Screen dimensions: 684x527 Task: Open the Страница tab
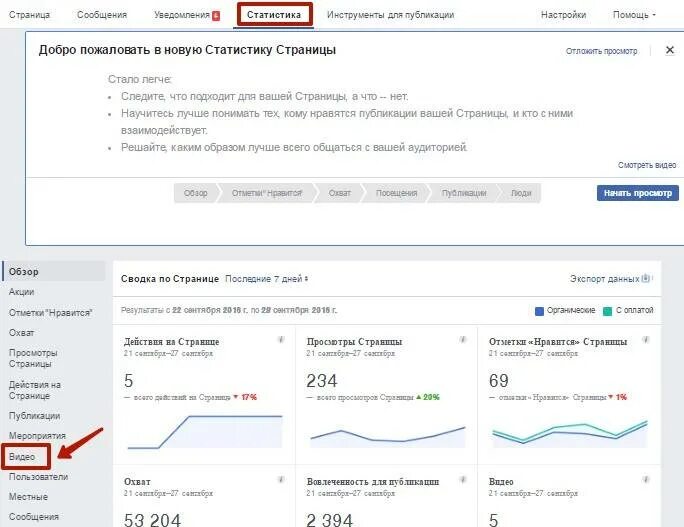tap(29, 15)
